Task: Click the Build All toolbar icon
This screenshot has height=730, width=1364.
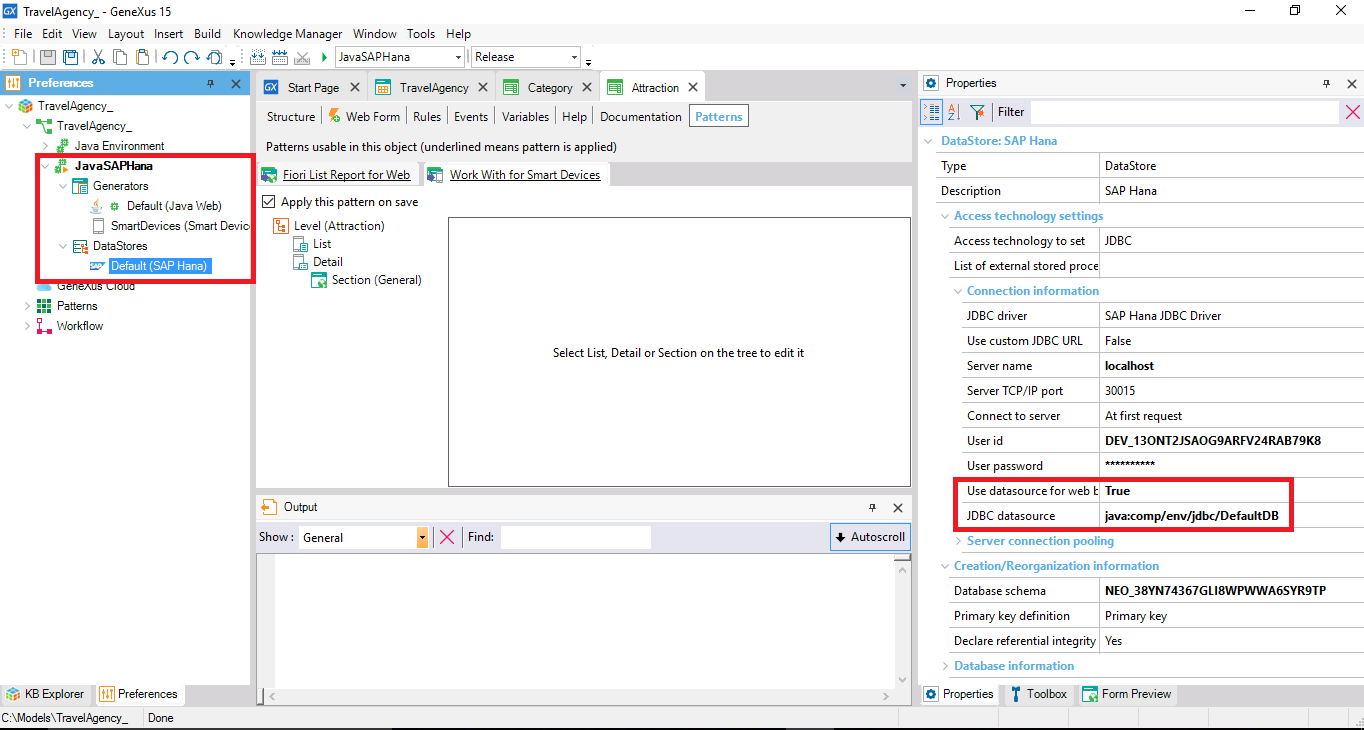Action: pos(258,58)
